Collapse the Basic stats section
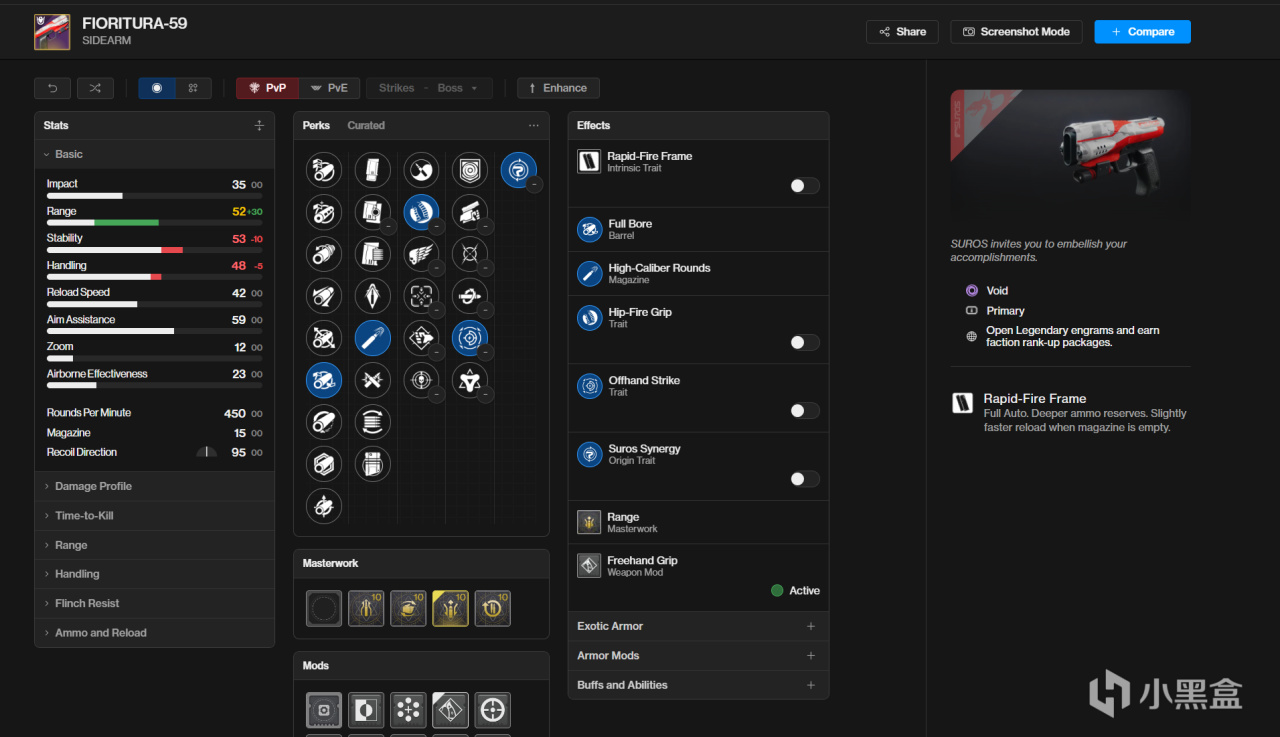Screen dimensions: 1280x737 (154, 154)
